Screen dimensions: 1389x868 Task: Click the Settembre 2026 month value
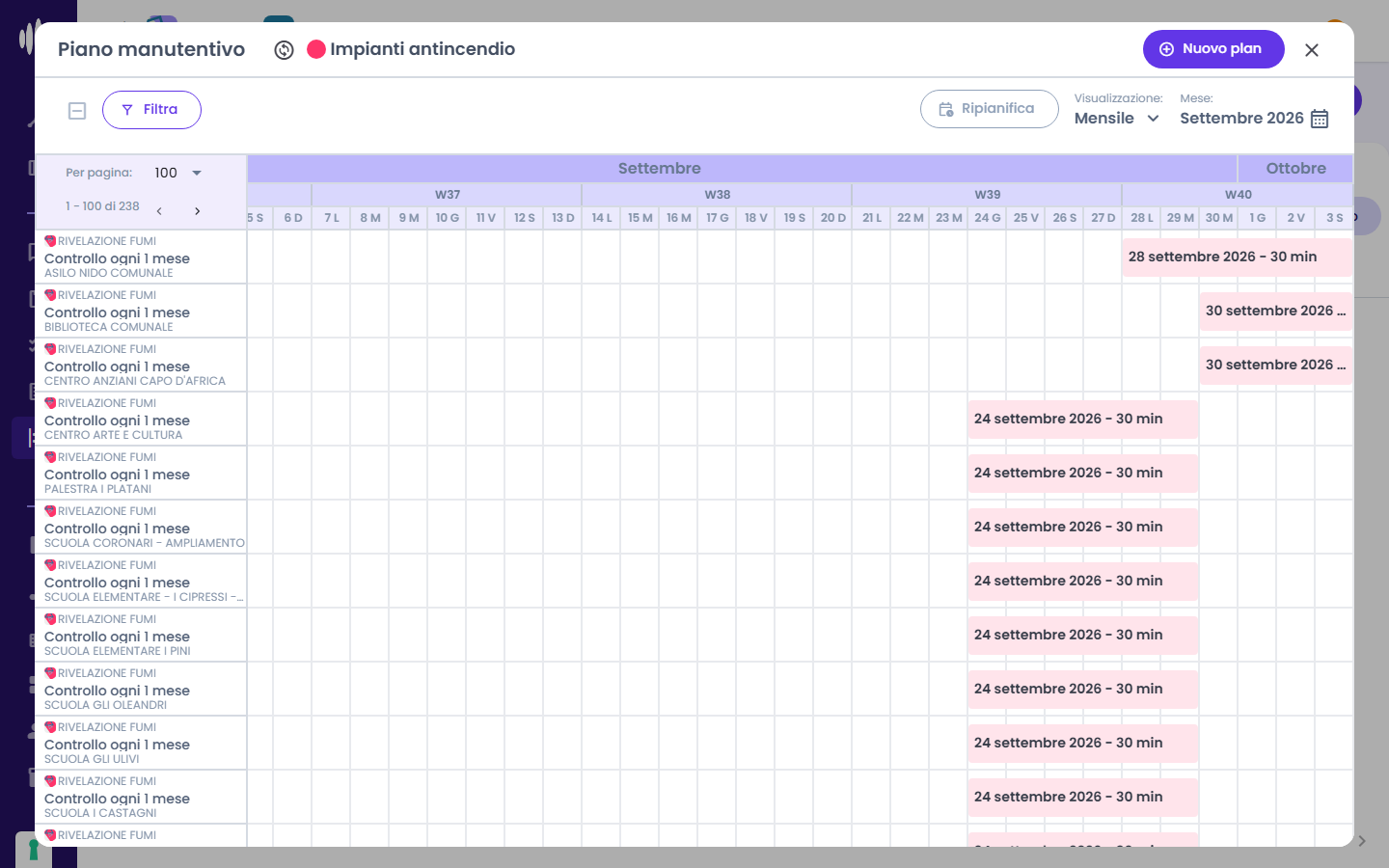[1241, 119]
